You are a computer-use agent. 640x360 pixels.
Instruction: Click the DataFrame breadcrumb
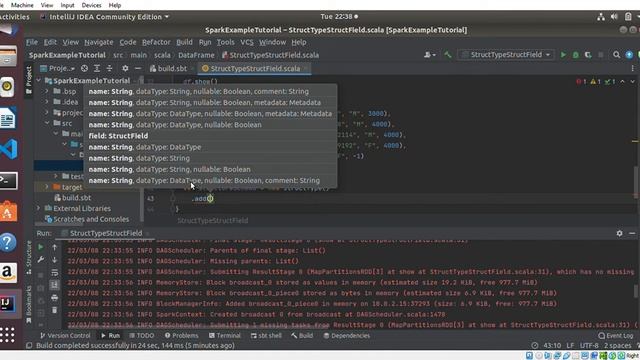[196, 55]
